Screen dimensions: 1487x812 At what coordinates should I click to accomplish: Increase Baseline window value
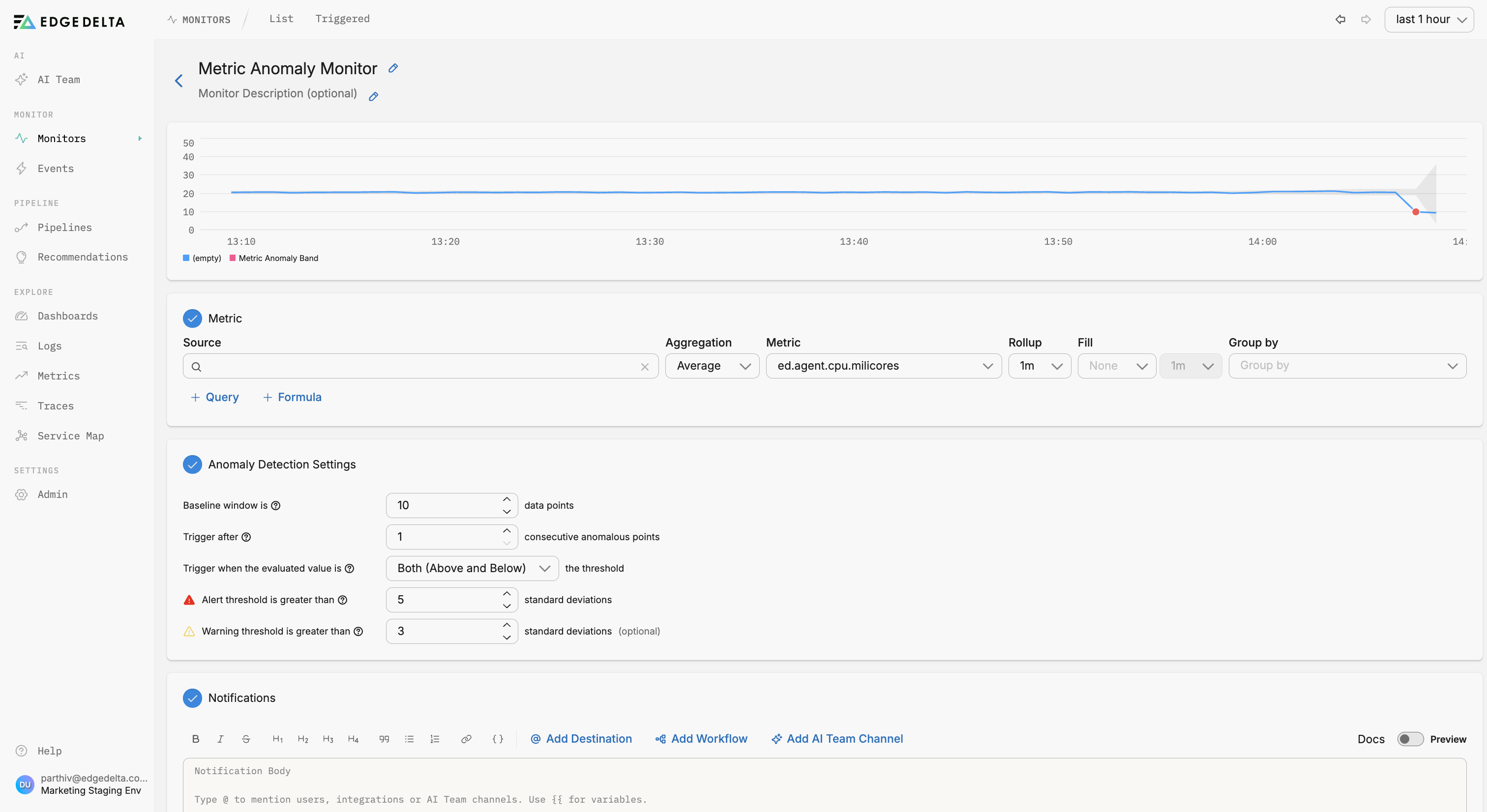tap(507, 499)
